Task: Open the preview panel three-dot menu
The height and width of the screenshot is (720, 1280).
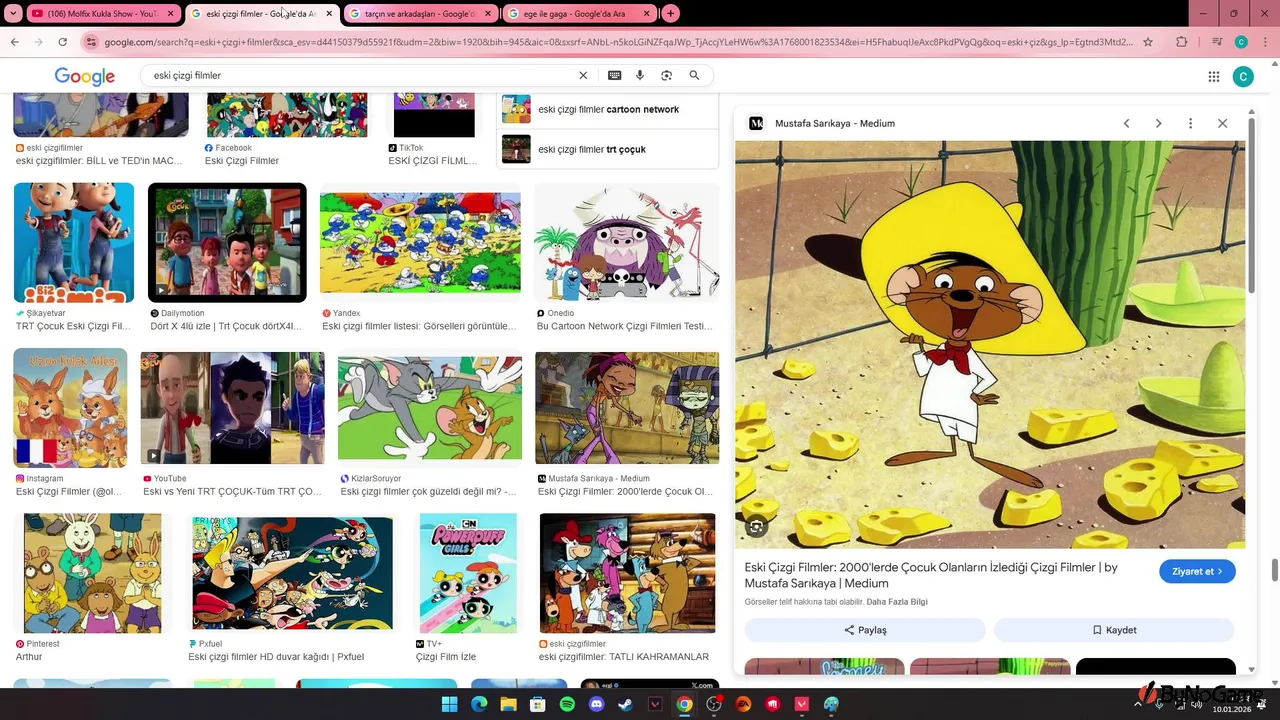Action: [1190, 123]
